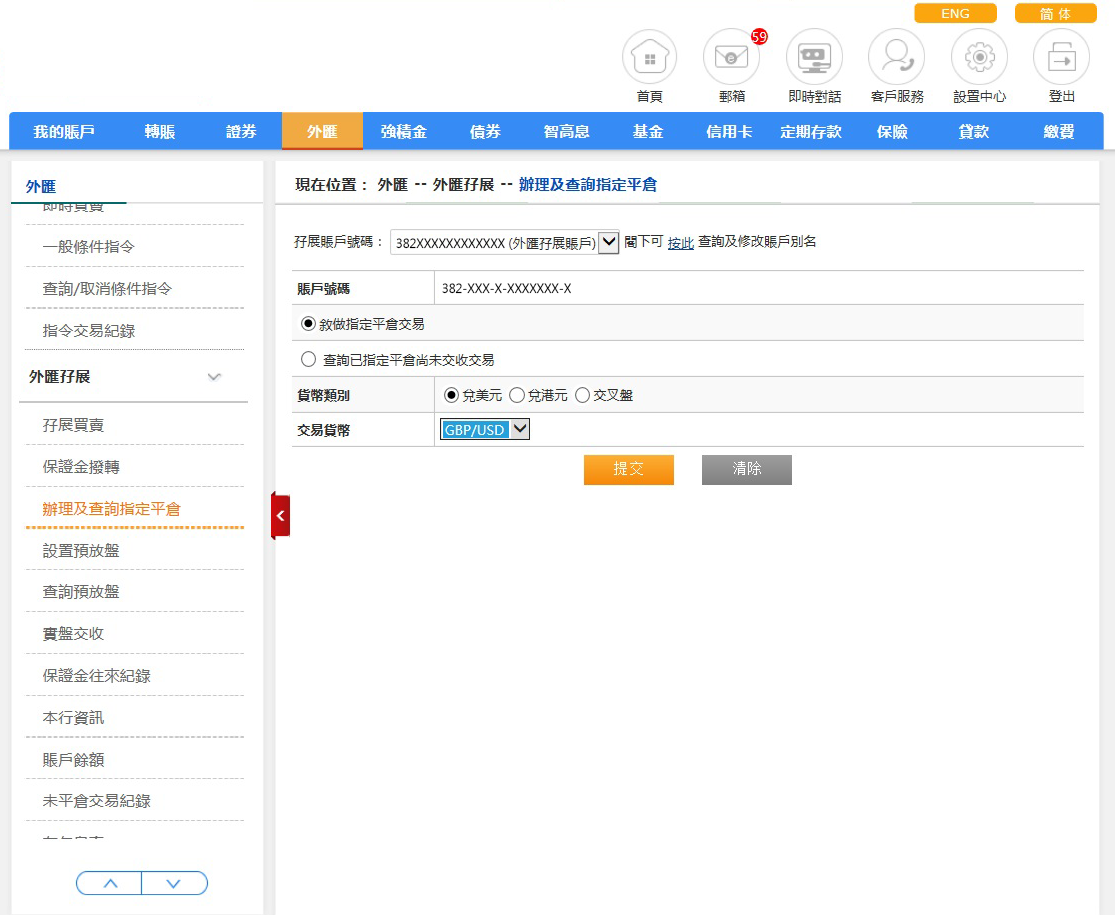Image resolution: width=1115 pixels, height=915 pixels.
Task: Go to the 首頁 home icon
Action: coord(649,58)
